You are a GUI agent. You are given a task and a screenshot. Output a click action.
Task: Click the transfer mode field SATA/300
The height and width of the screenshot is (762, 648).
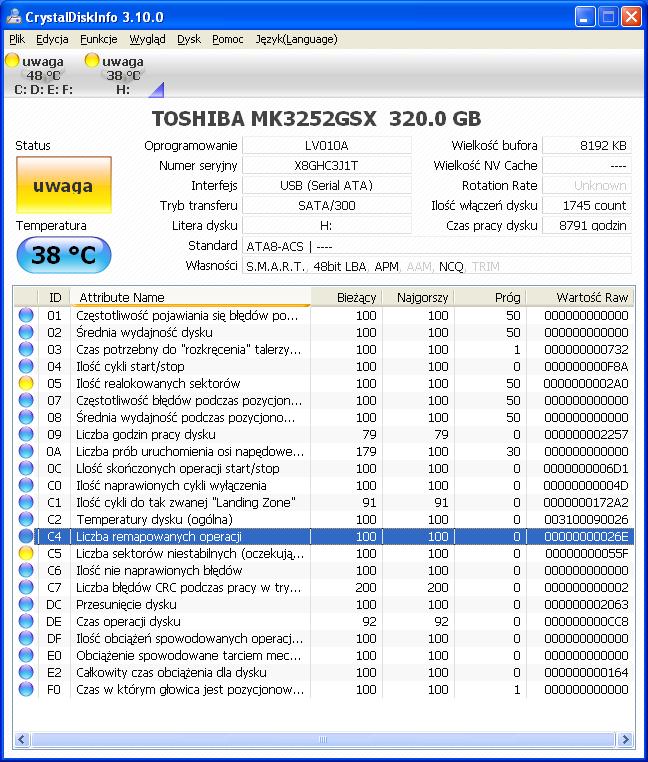pyautogui.click(x=327, y=206)
